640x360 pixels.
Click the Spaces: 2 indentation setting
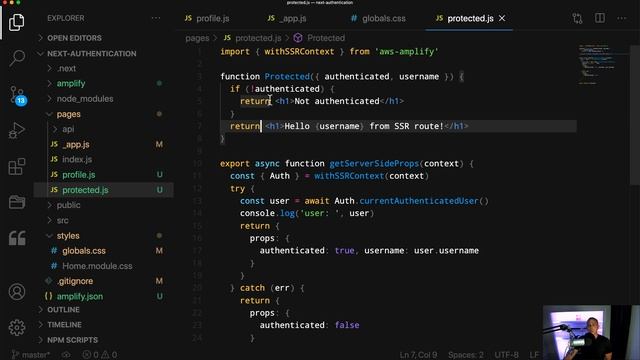coord(465,355)
